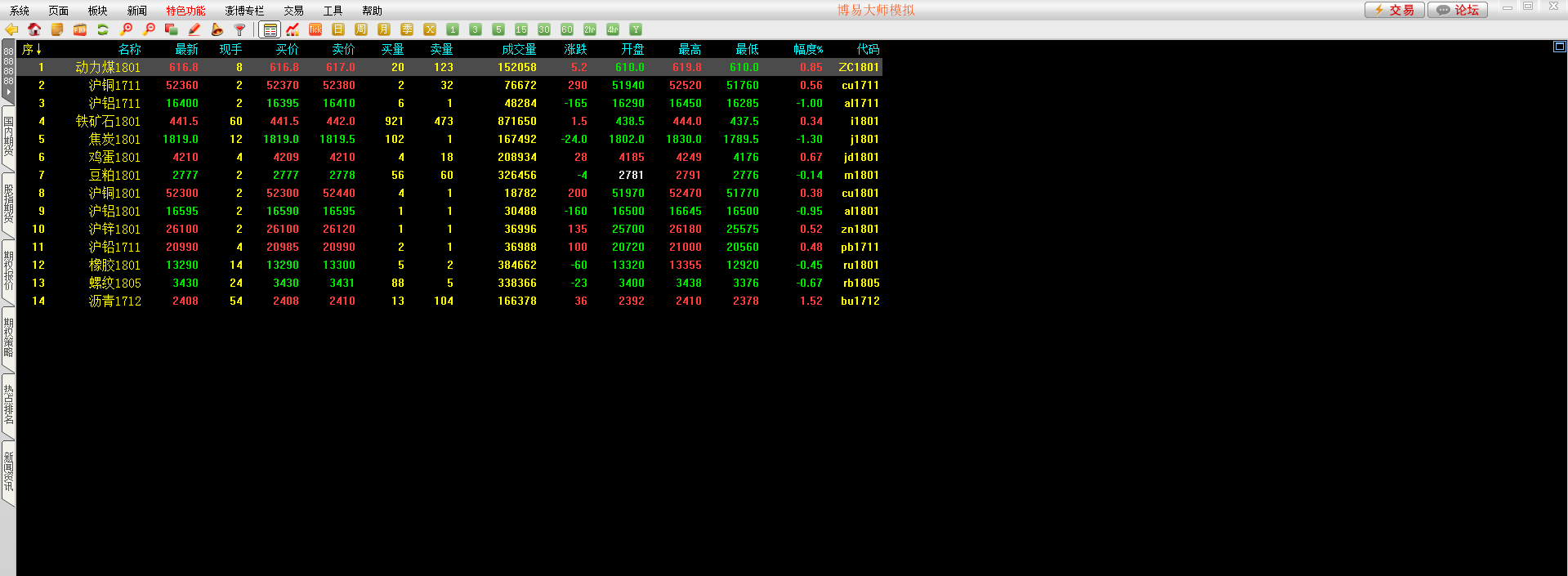Select the red pencil drawing tool

(194, 29)
